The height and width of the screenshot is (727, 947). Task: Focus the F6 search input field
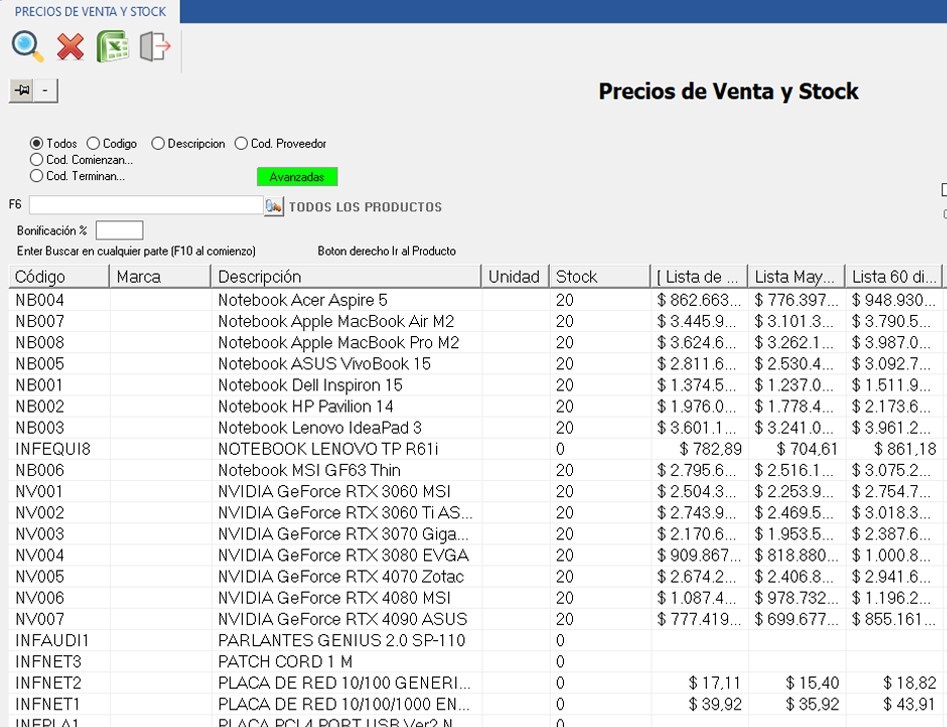click(146, 205)
